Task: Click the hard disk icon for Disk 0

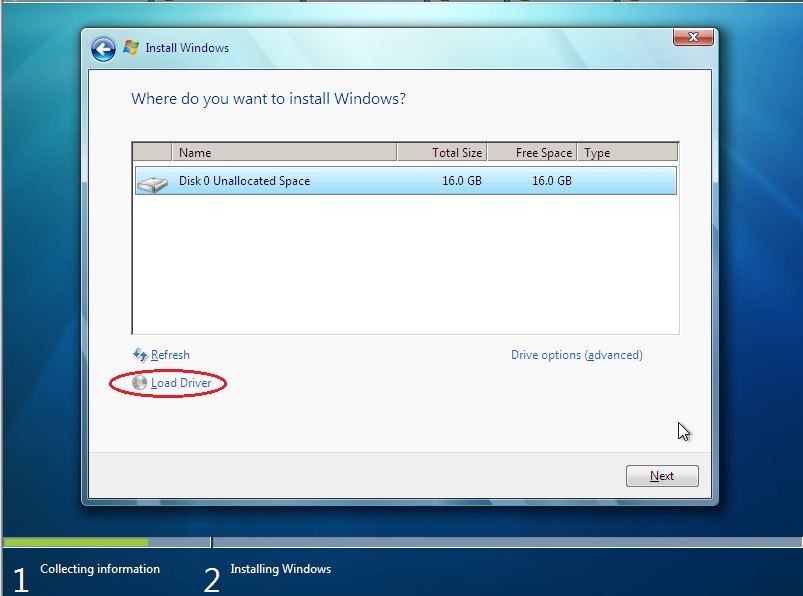Action: [153, 183]
